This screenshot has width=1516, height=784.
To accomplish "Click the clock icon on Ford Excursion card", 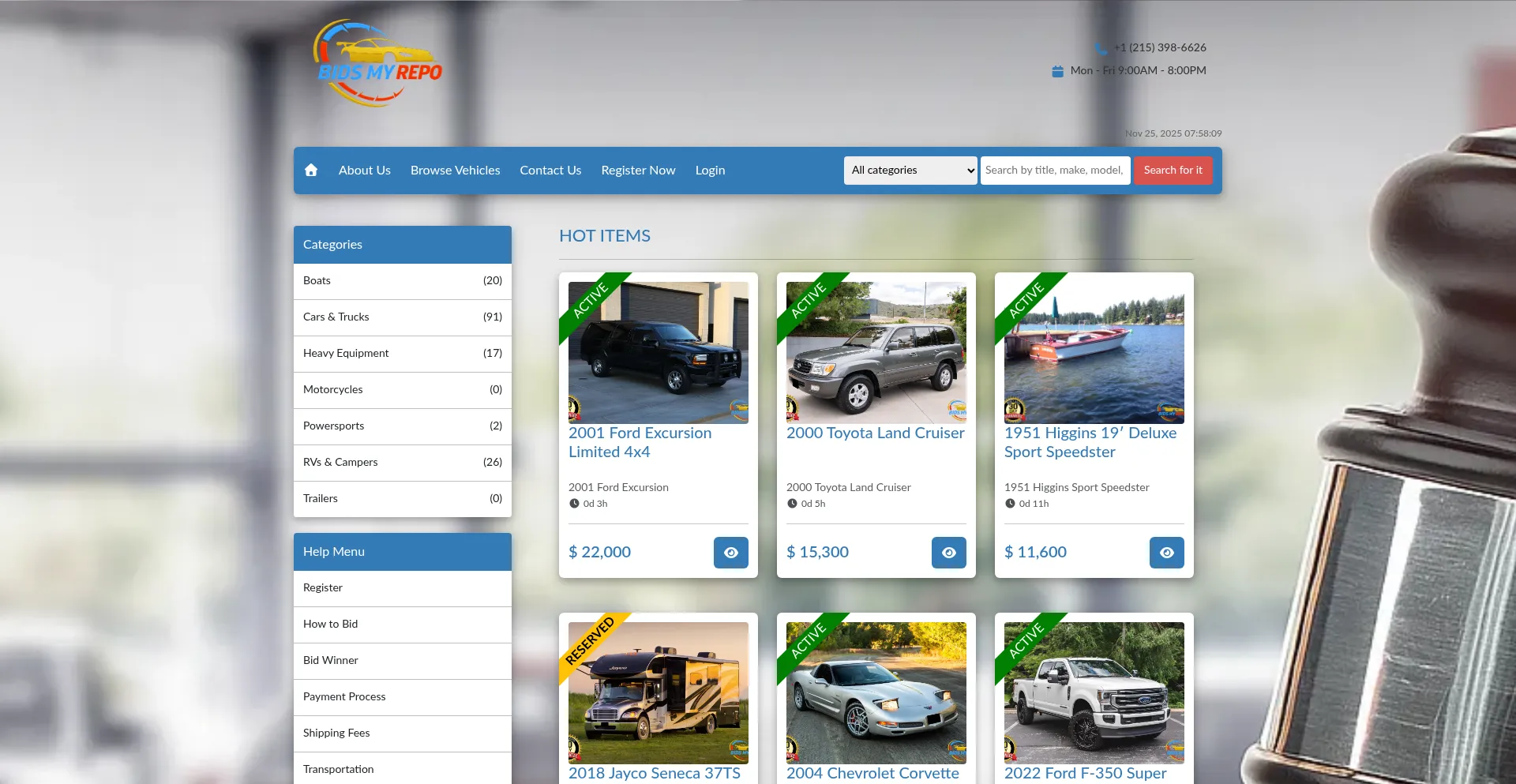I will pos(574,504).
